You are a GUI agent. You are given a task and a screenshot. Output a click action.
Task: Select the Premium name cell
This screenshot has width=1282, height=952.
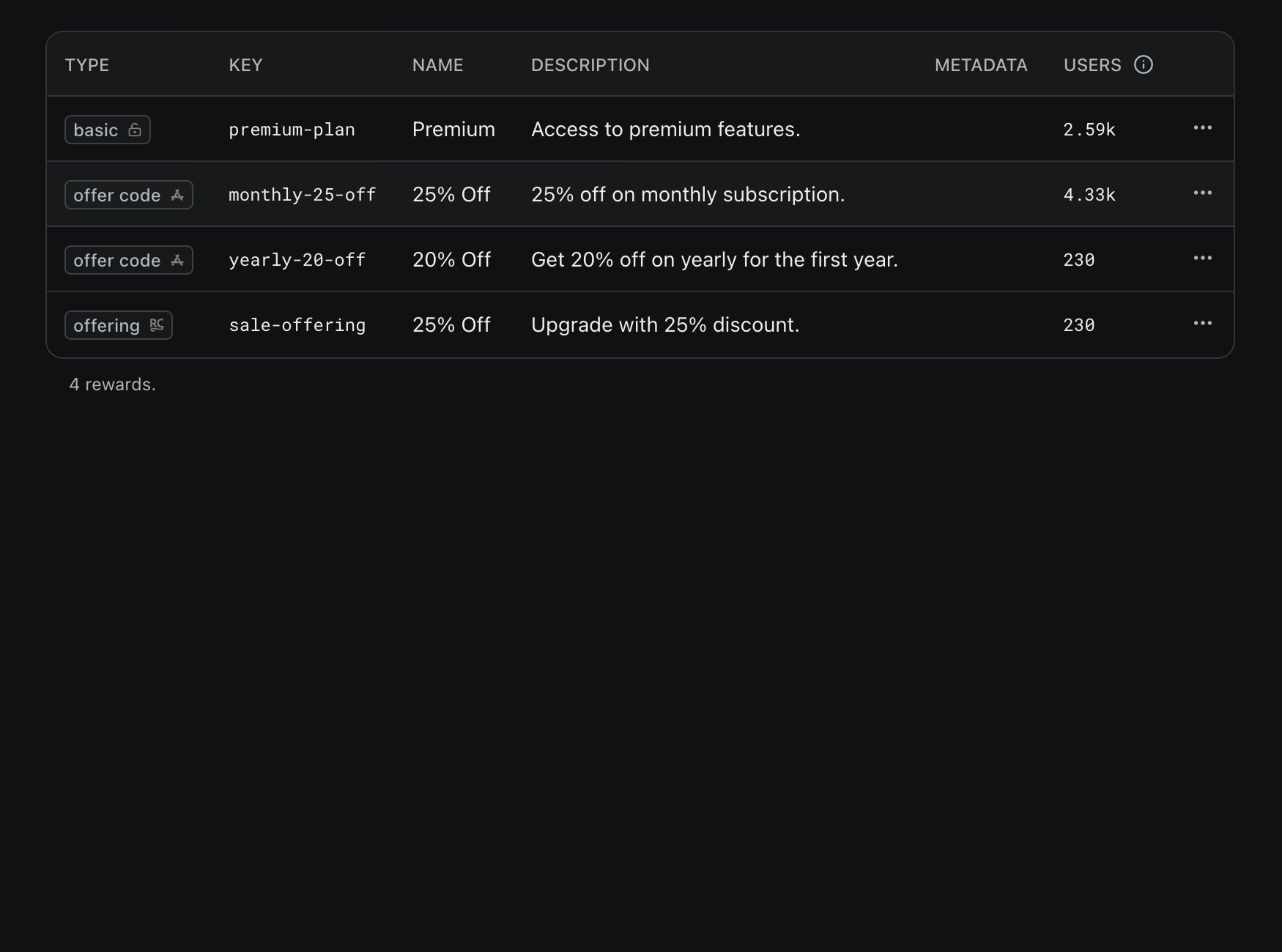[453, 129]
